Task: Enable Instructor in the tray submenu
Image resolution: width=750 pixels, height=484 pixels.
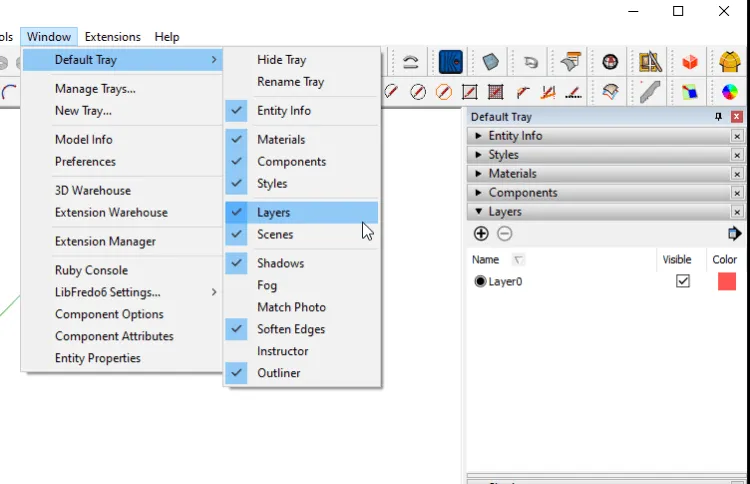Action: pyautogui.click(x=302, y=351)
